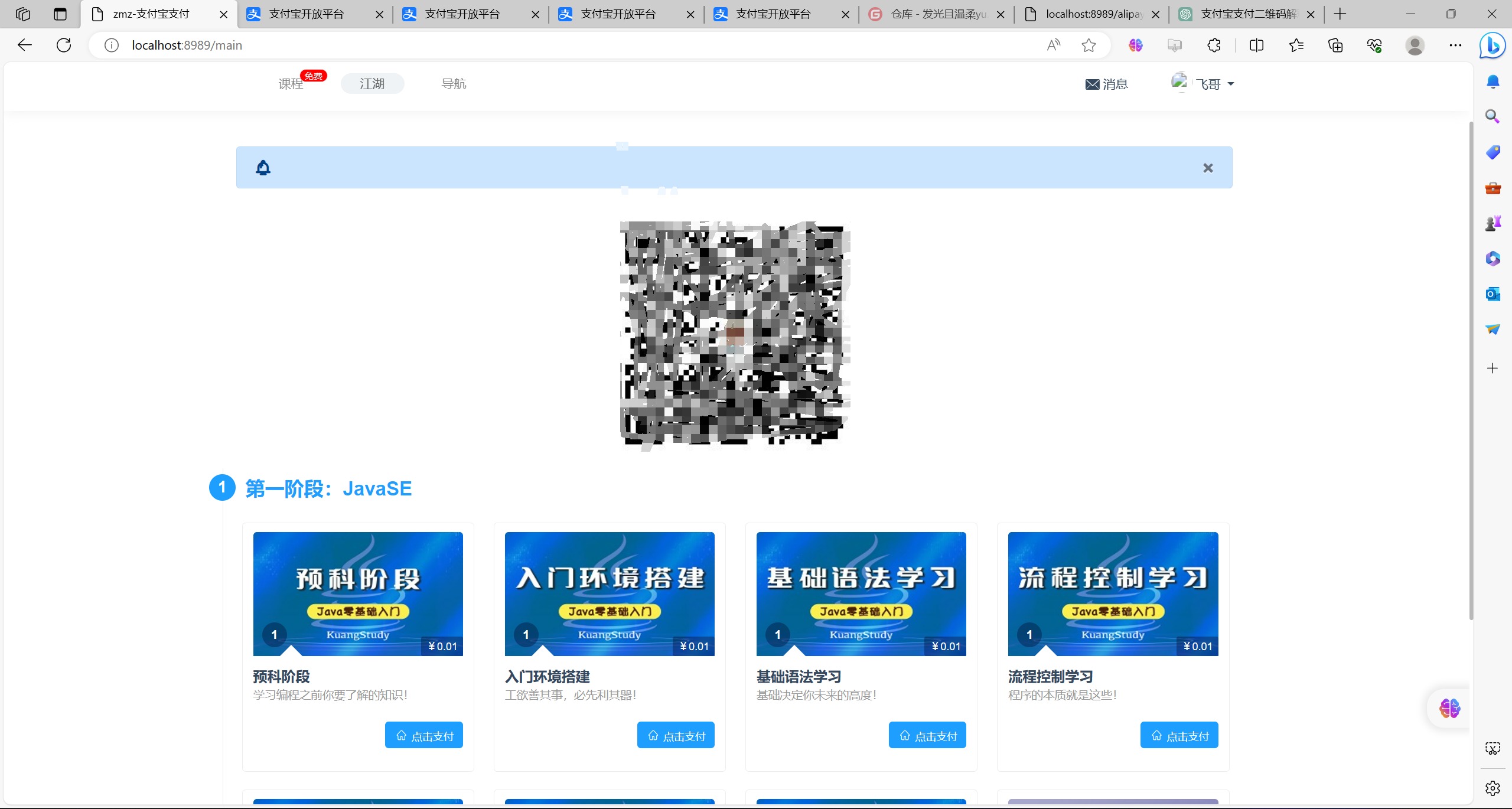Screen dimensions: 1512x809
Task: Open the sidebar shopping tag icon
Action: click(x=1493, y=152)
